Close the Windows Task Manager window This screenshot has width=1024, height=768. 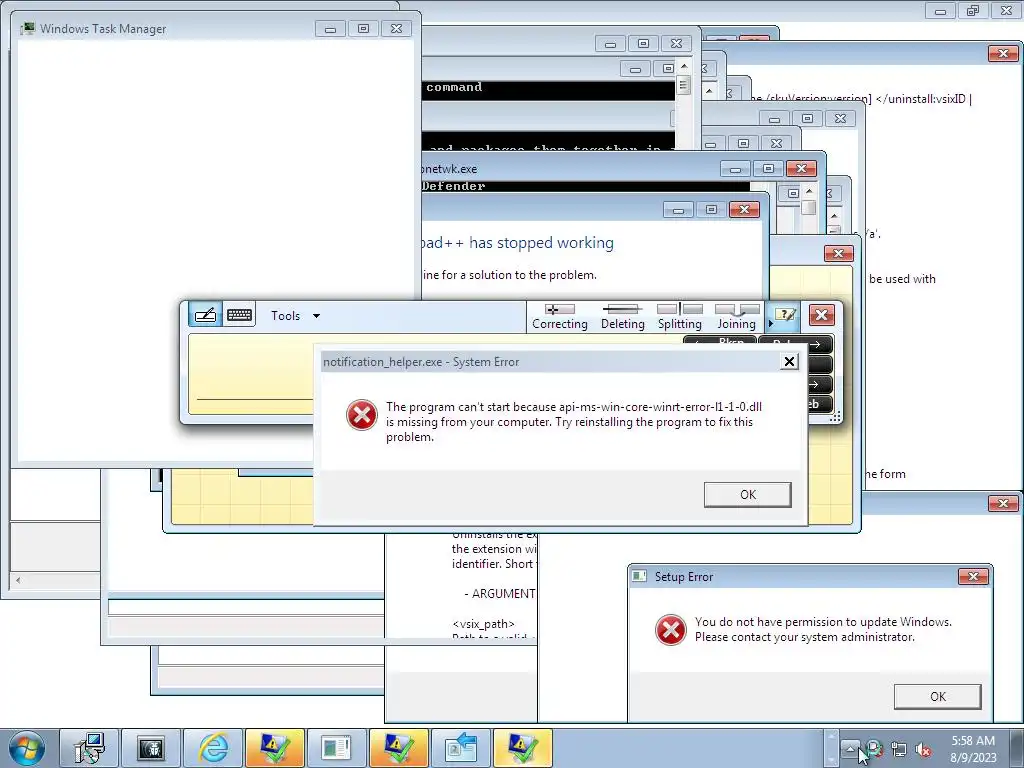pyautogui.click(x=396, y=28)
